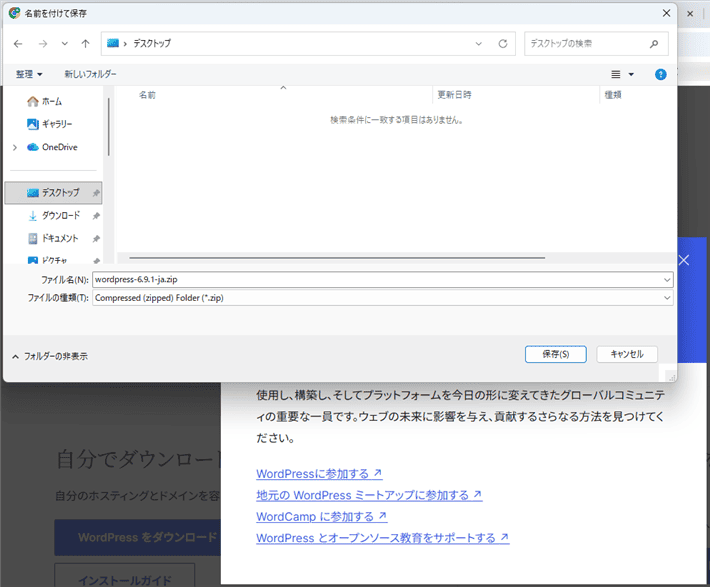The height and width of the screenshot is (587, 710).
Task: Click the ピクチャ folder icon
Action: [x=33, y=260]
